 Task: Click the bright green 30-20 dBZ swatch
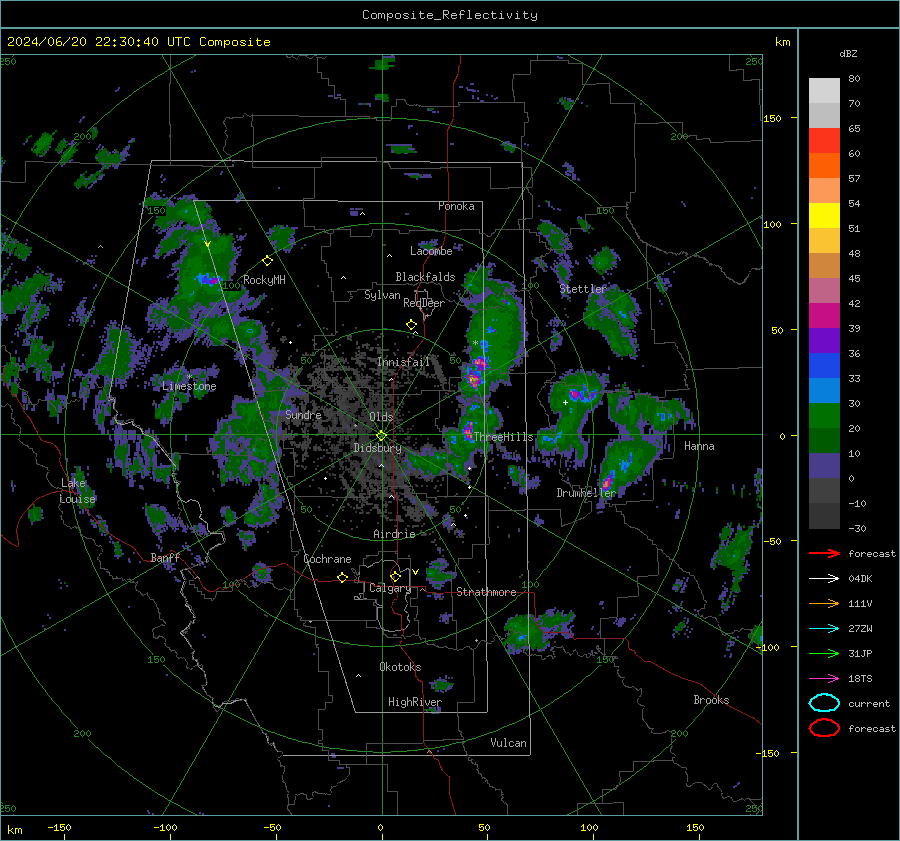824,416
